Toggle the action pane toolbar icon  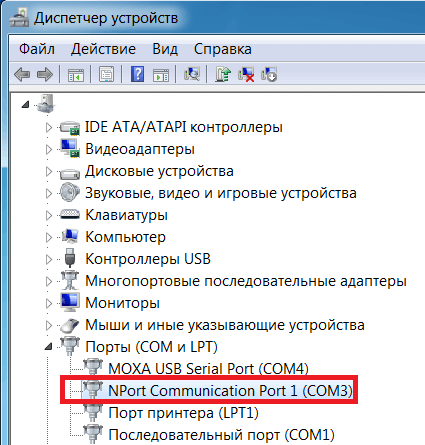tap(161, 74)
